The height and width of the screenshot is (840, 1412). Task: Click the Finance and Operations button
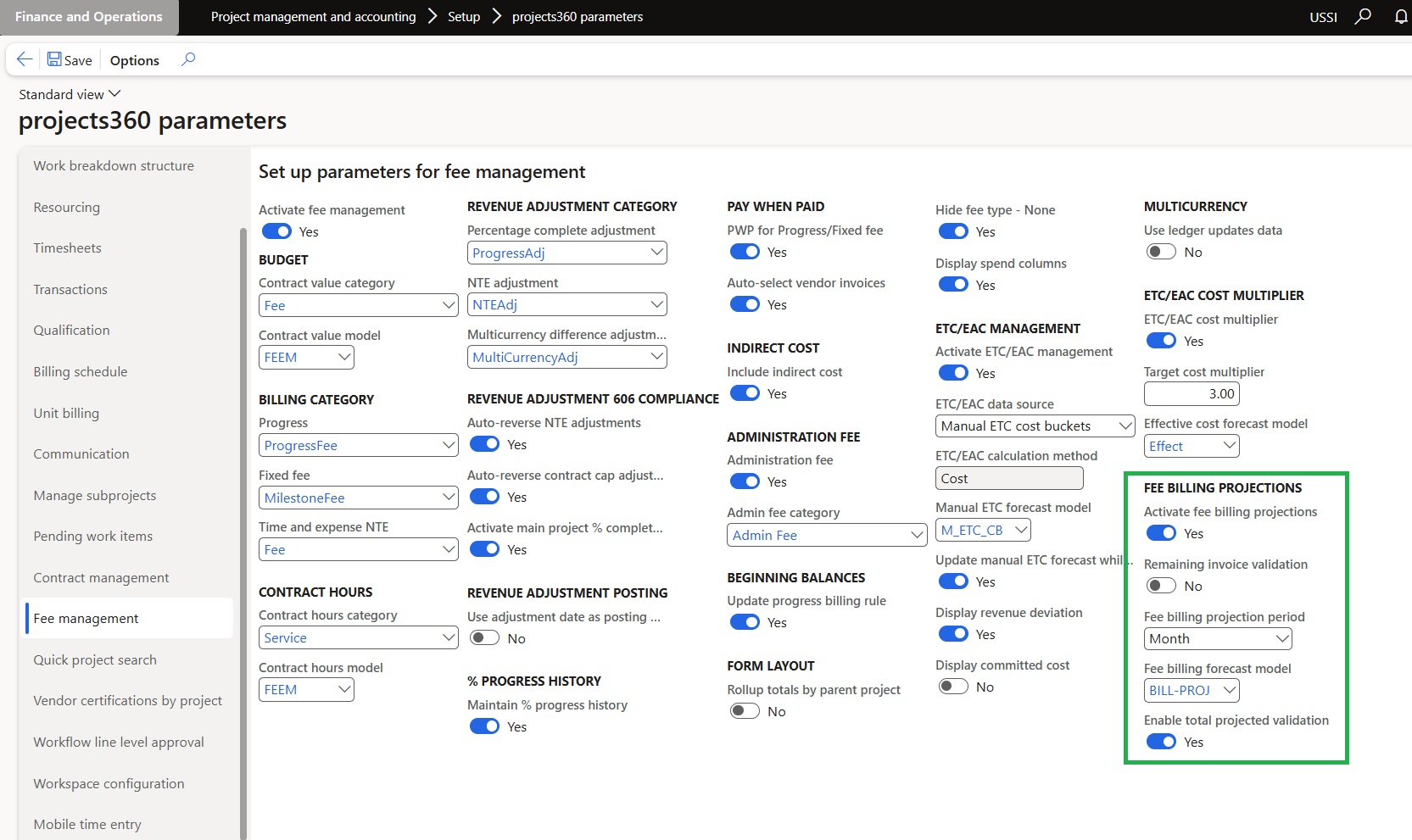click(89, 17)
